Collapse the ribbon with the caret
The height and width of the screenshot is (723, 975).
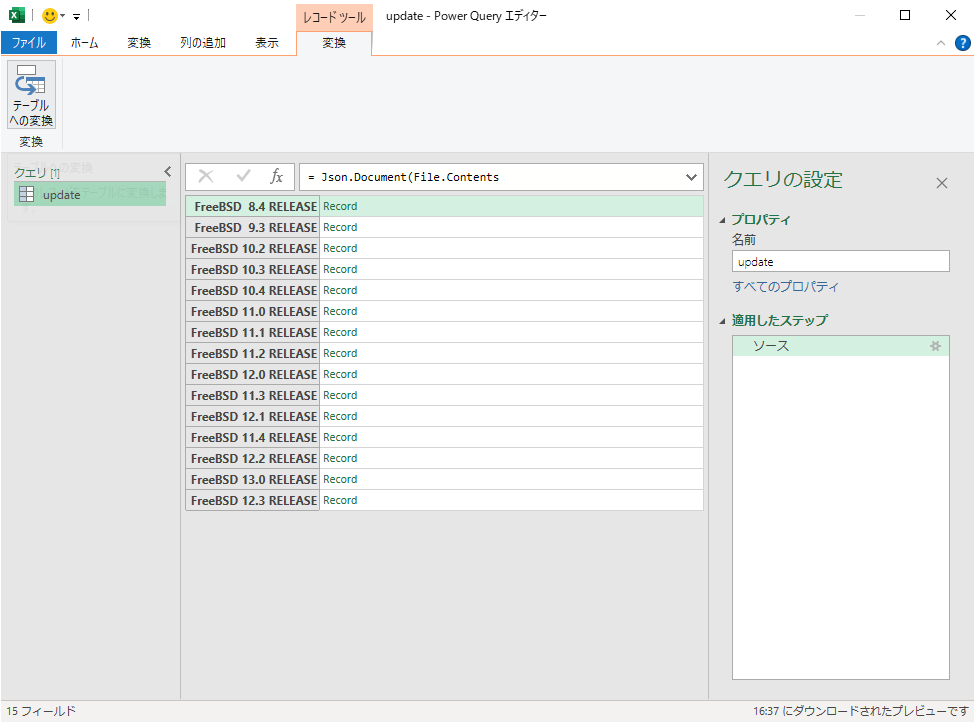(941, 43)
